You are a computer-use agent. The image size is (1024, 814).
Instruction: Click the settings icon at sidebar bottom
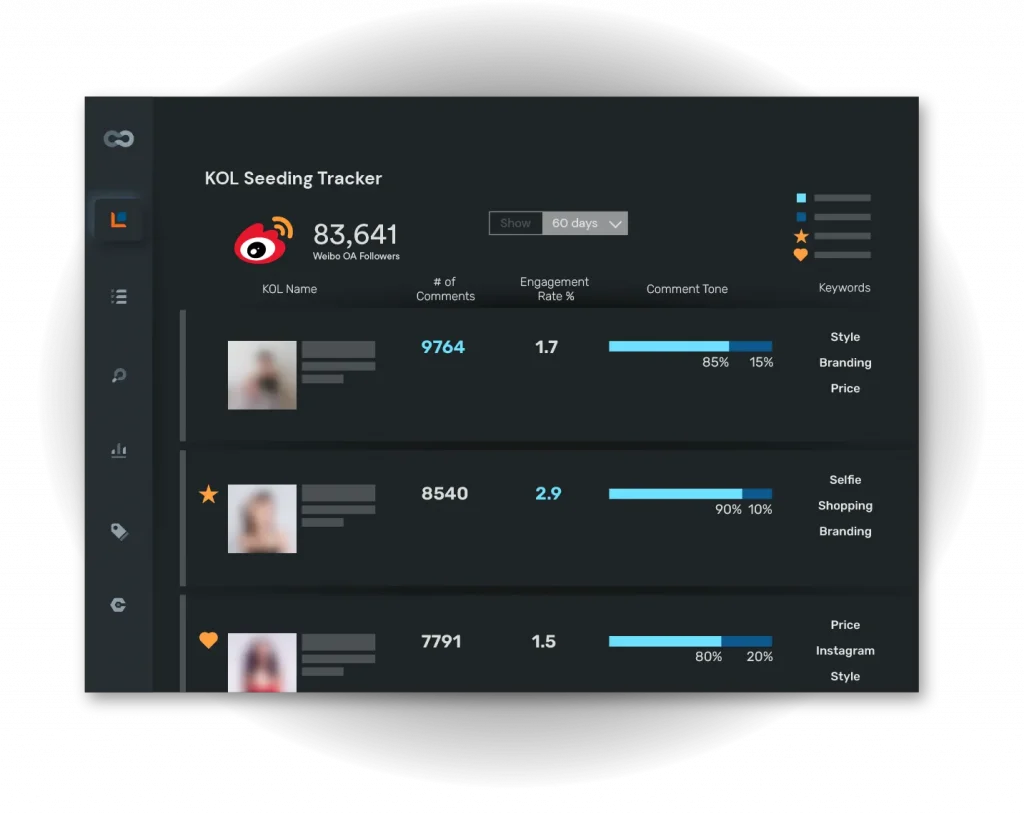point(119,605)
